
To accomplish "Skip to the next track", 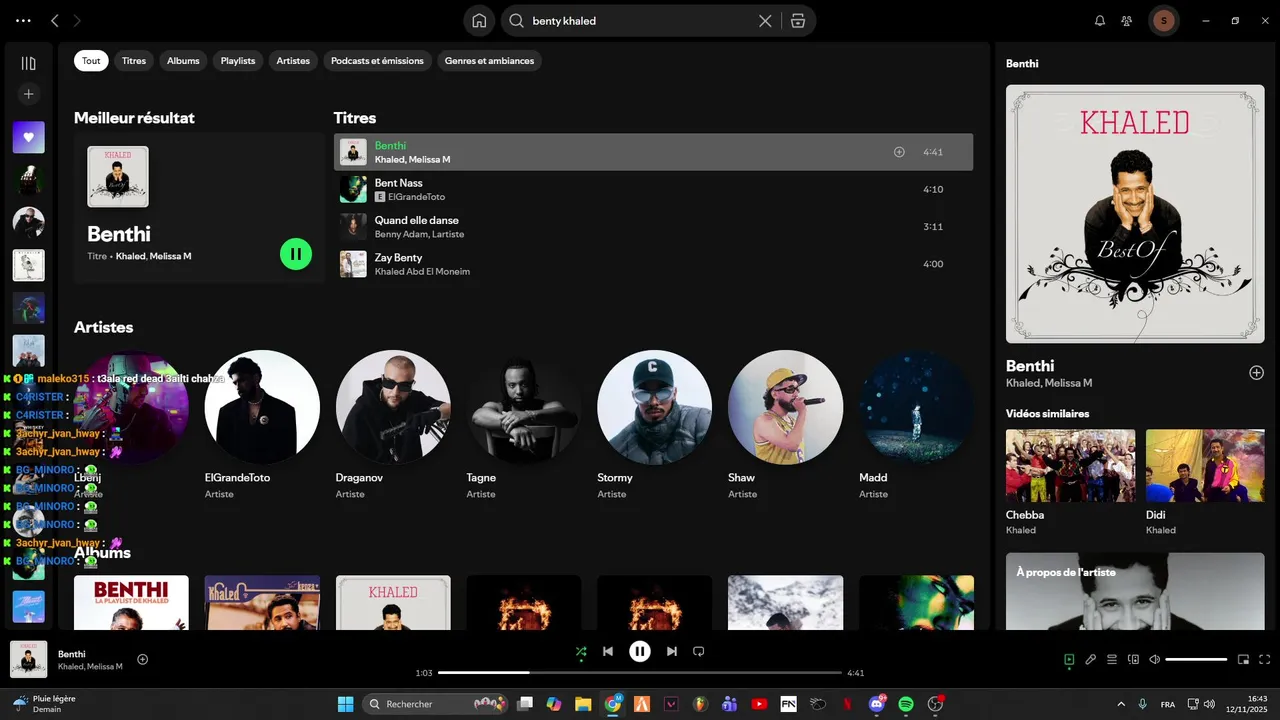I will (x=672, y=651).
